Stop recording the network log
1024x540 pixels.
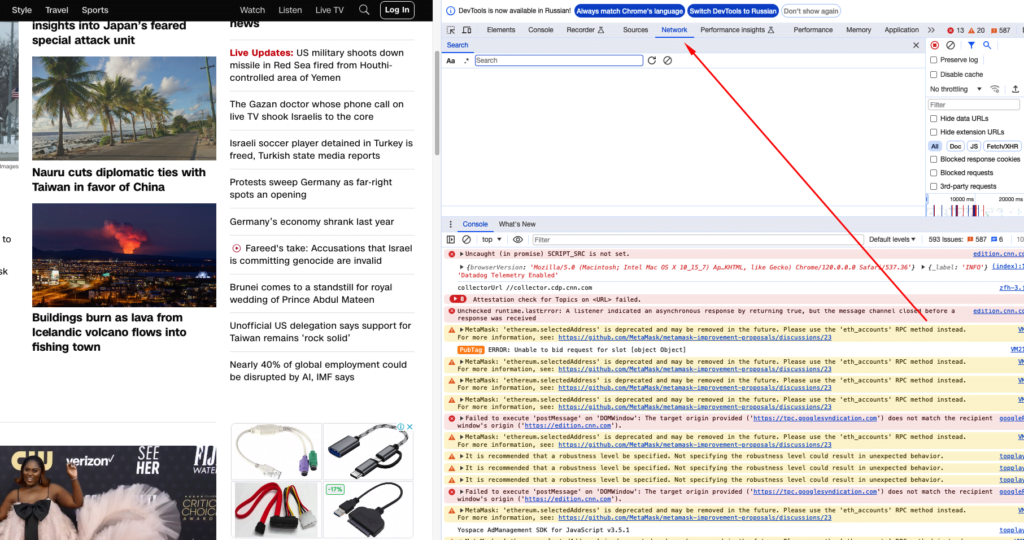coord(935,45)
